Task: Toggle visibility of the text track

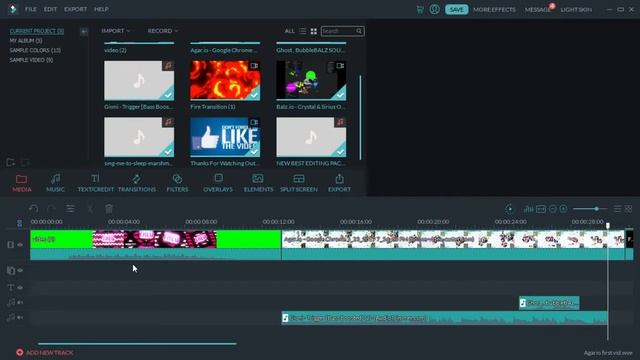Action: 20,287
